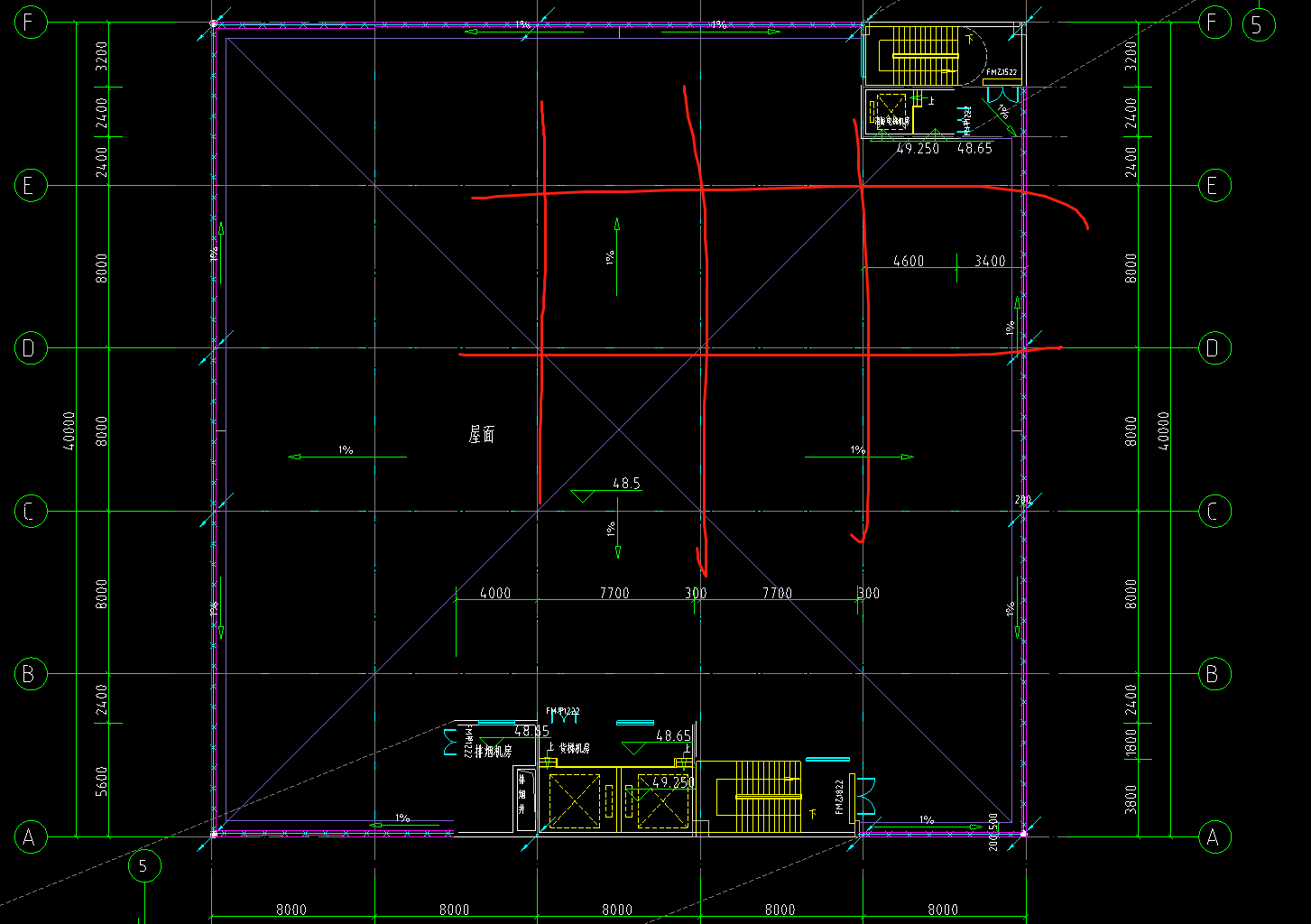Select the 1800 dimension text
Screen dimensions: 1311x924
[x=1131, y=744]
